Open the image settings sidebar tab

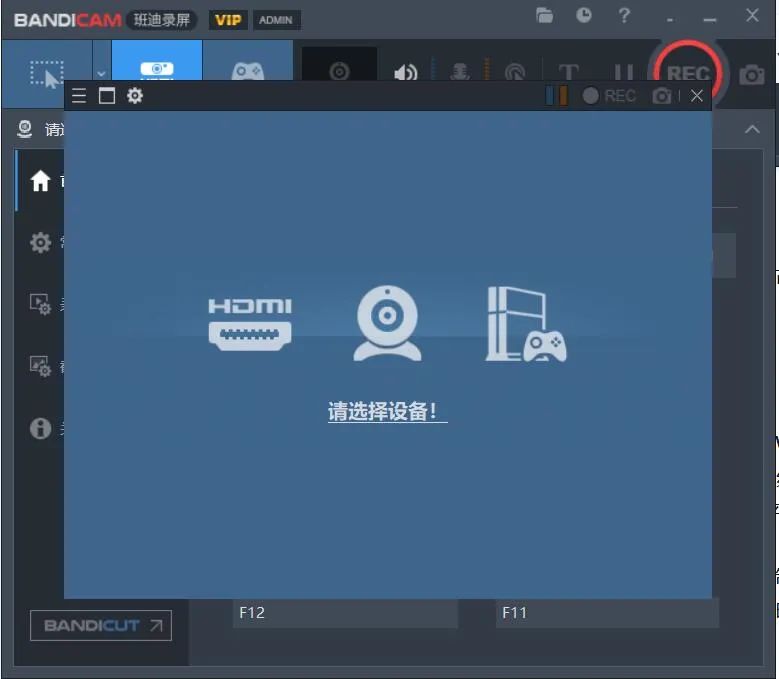(40, 366)
